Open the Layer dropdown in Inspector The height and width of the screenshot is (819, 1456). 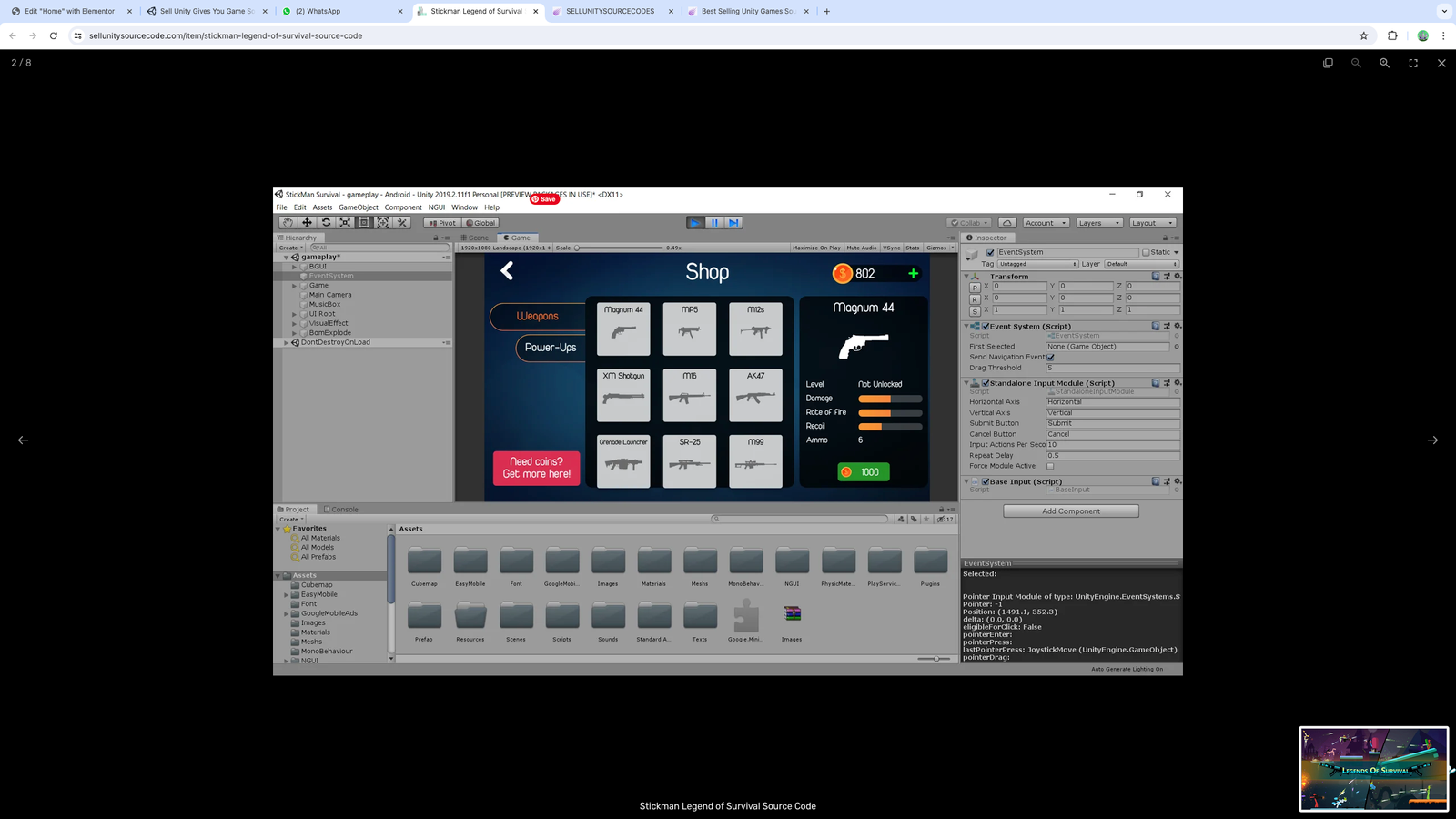pos(1141,264)
